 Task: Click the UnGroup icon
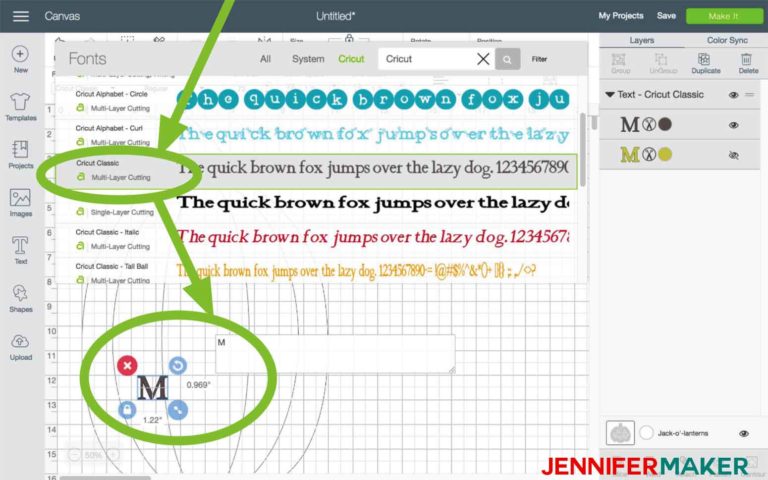click(662, 64)
